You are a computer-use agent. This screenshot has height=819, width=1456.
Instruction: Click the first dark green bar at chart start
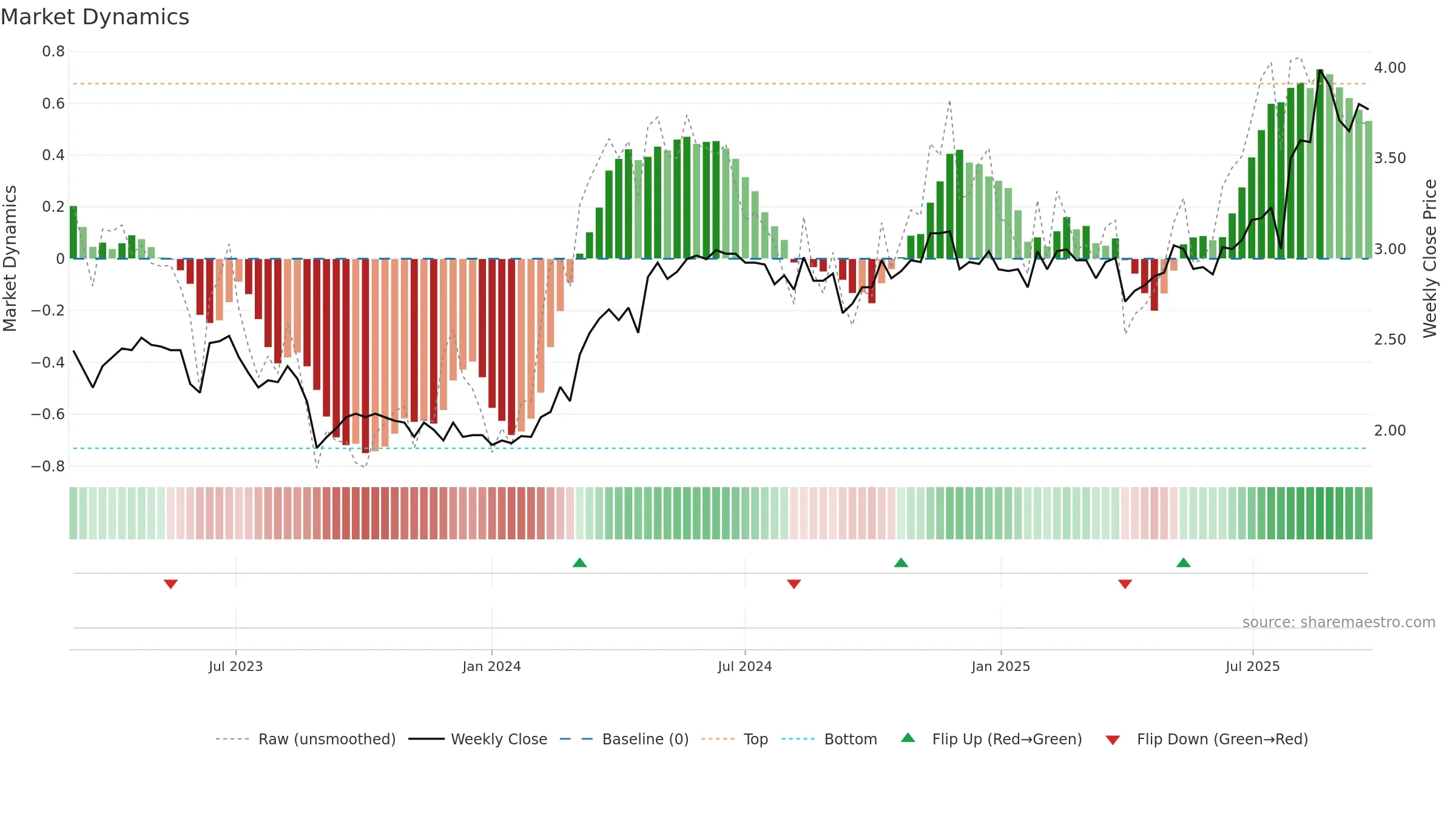point(73,232)
